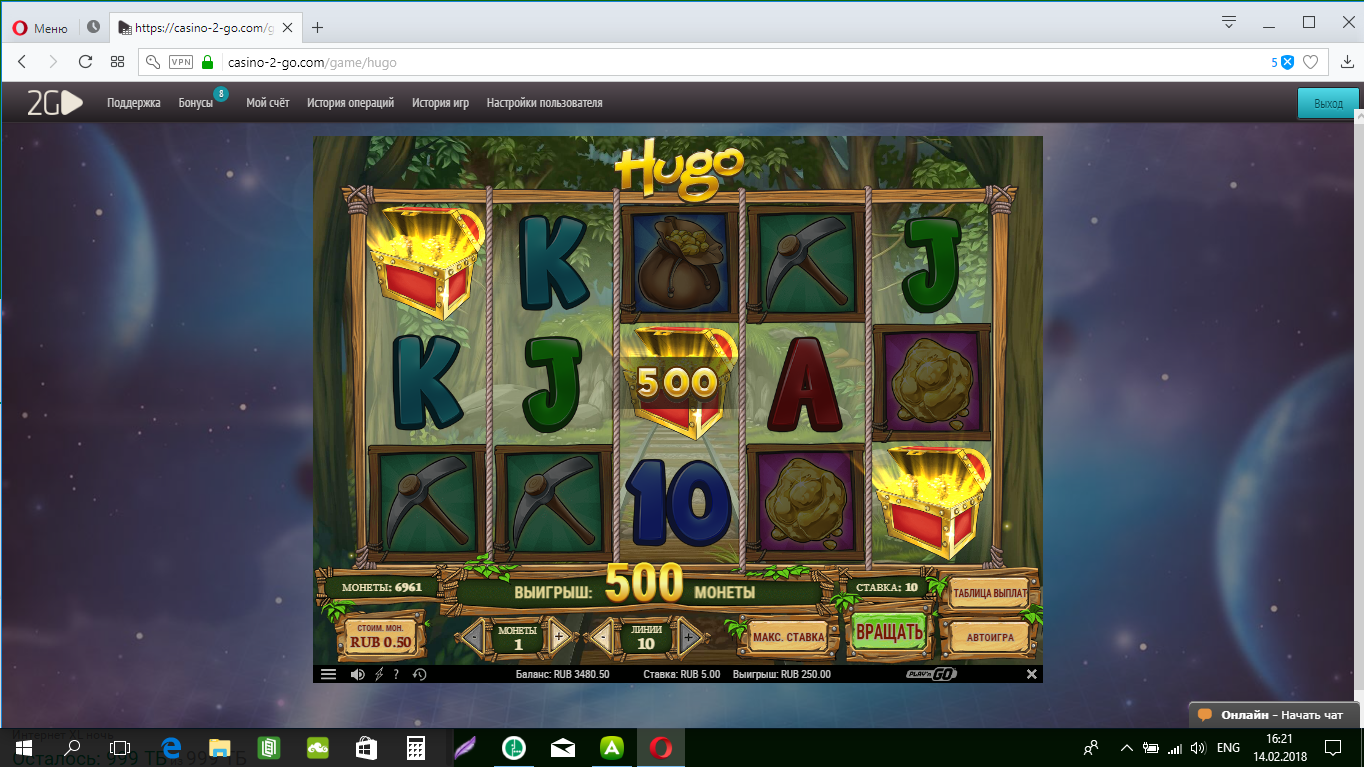Increase Монеты with plus arrow

coord(560,636)
